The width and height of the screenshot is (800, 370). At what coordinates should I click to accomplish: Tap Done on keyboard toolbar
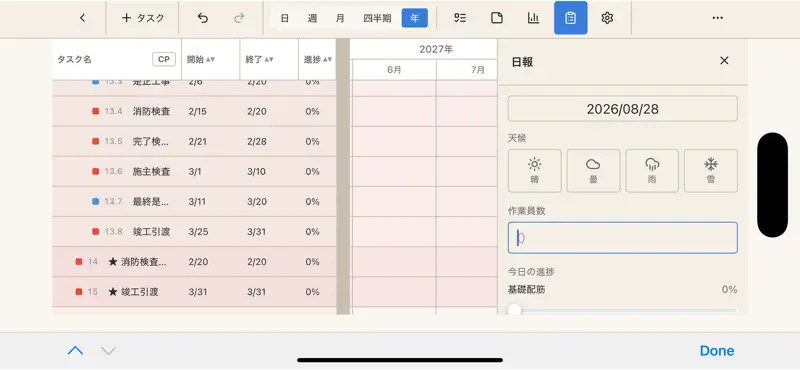click(717, 351)
